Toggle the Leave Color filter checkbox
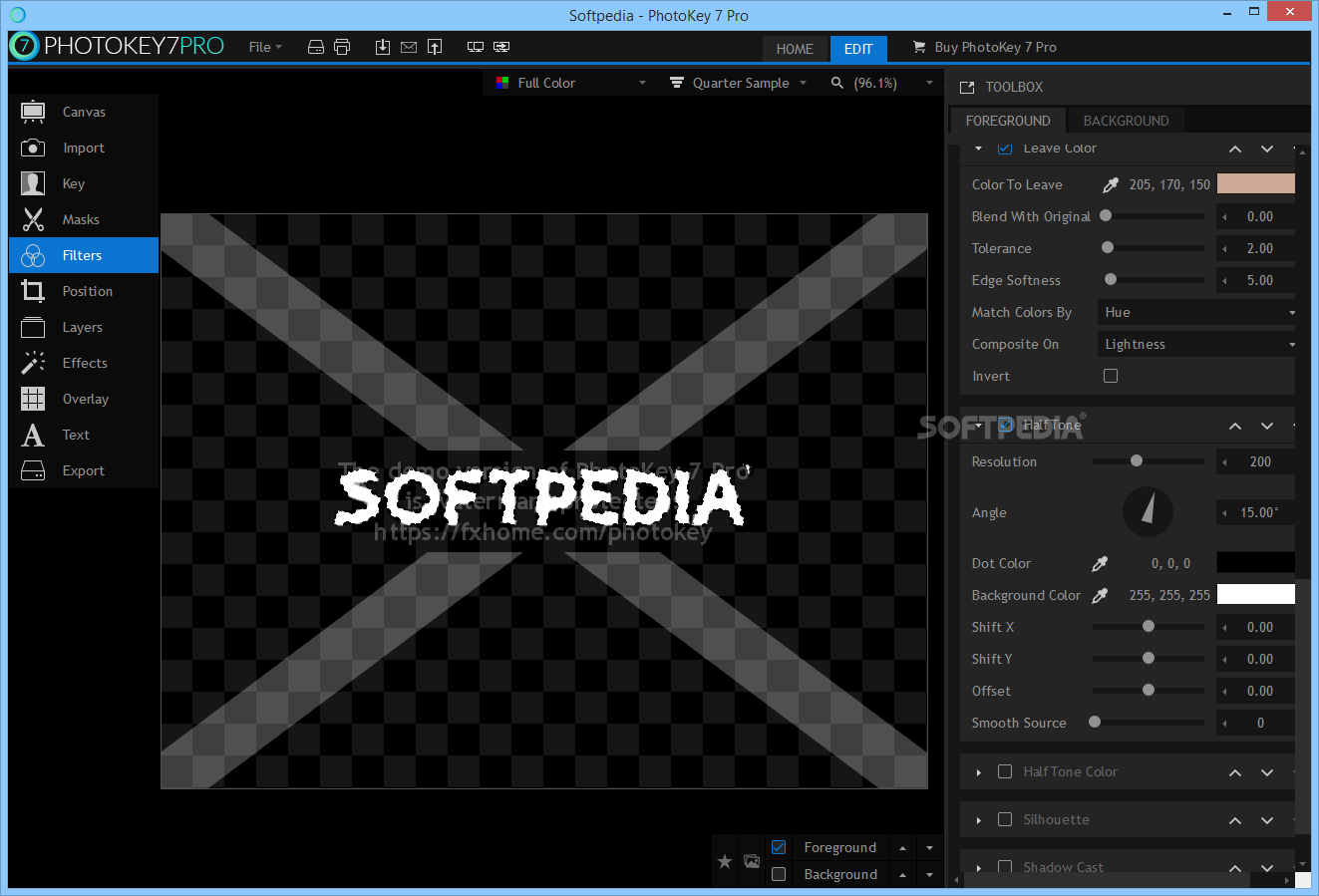 [1005, 148]
